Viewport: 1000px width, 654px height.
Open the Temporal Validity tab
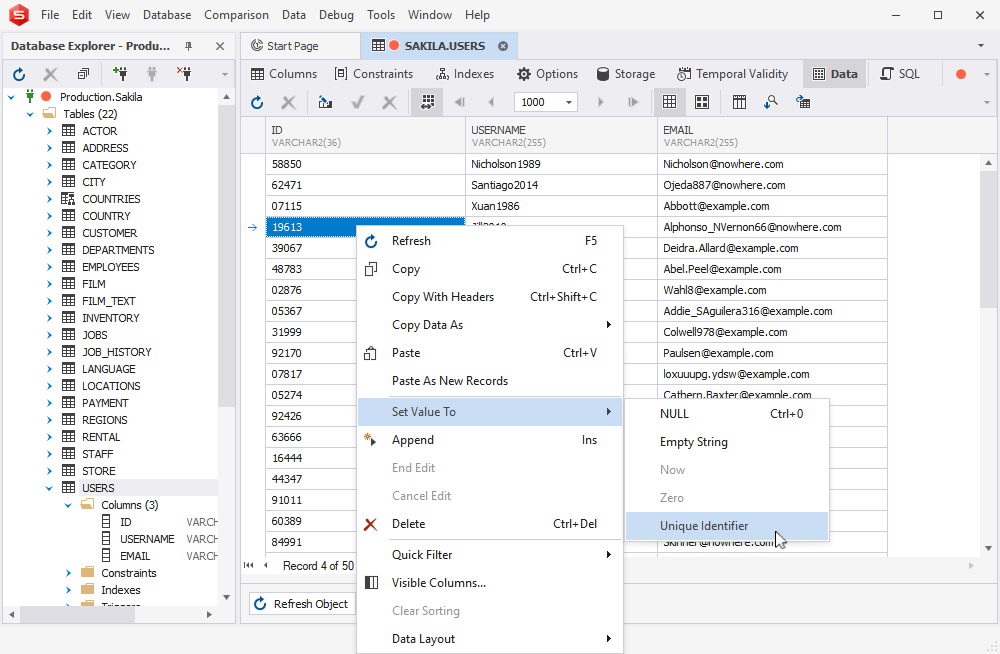pyautogui.click(x=732, y=74)
